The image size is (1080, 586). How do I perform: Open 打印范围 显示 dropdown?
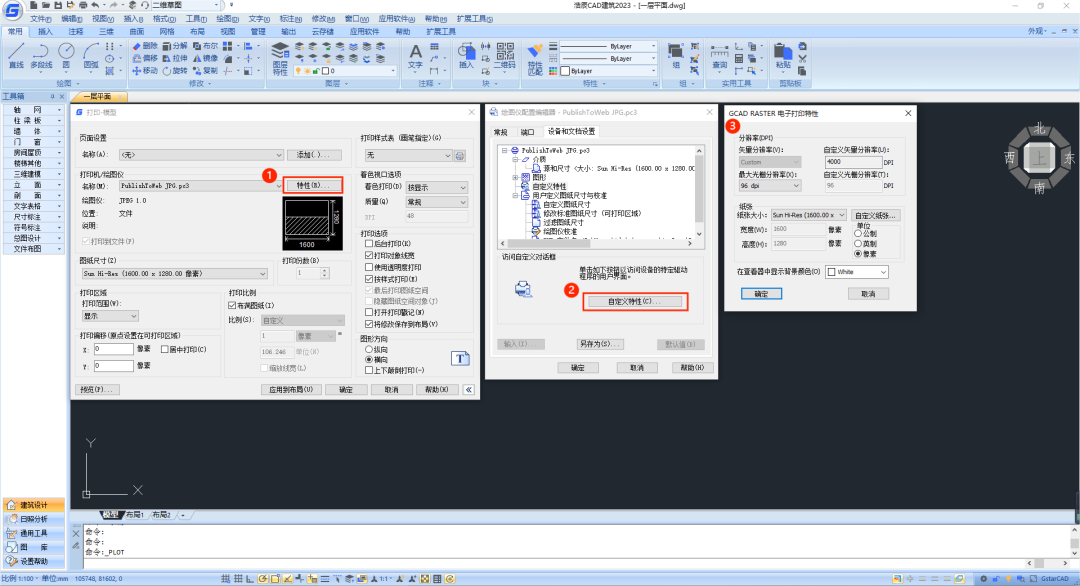(x=110, y=316)
